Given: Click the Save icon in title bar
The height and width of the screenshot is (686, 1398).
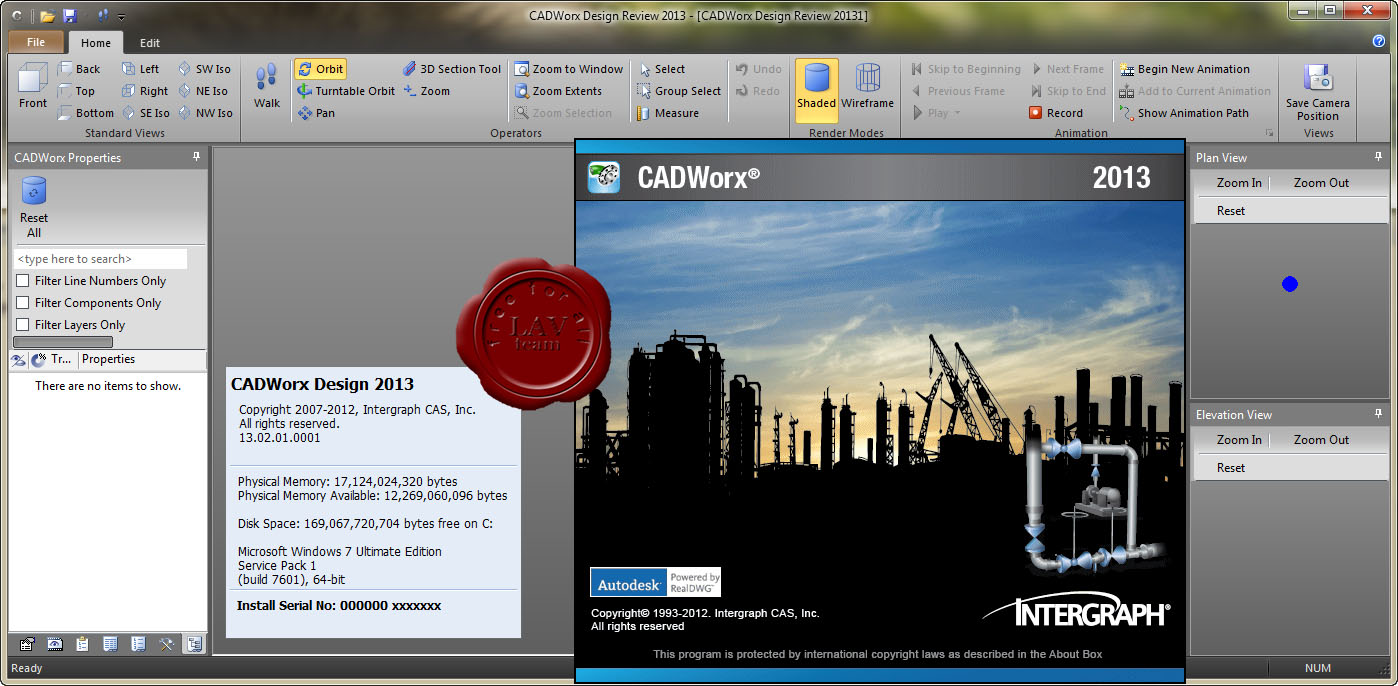Looking at the screenshot, I should [x=70, y=16].
